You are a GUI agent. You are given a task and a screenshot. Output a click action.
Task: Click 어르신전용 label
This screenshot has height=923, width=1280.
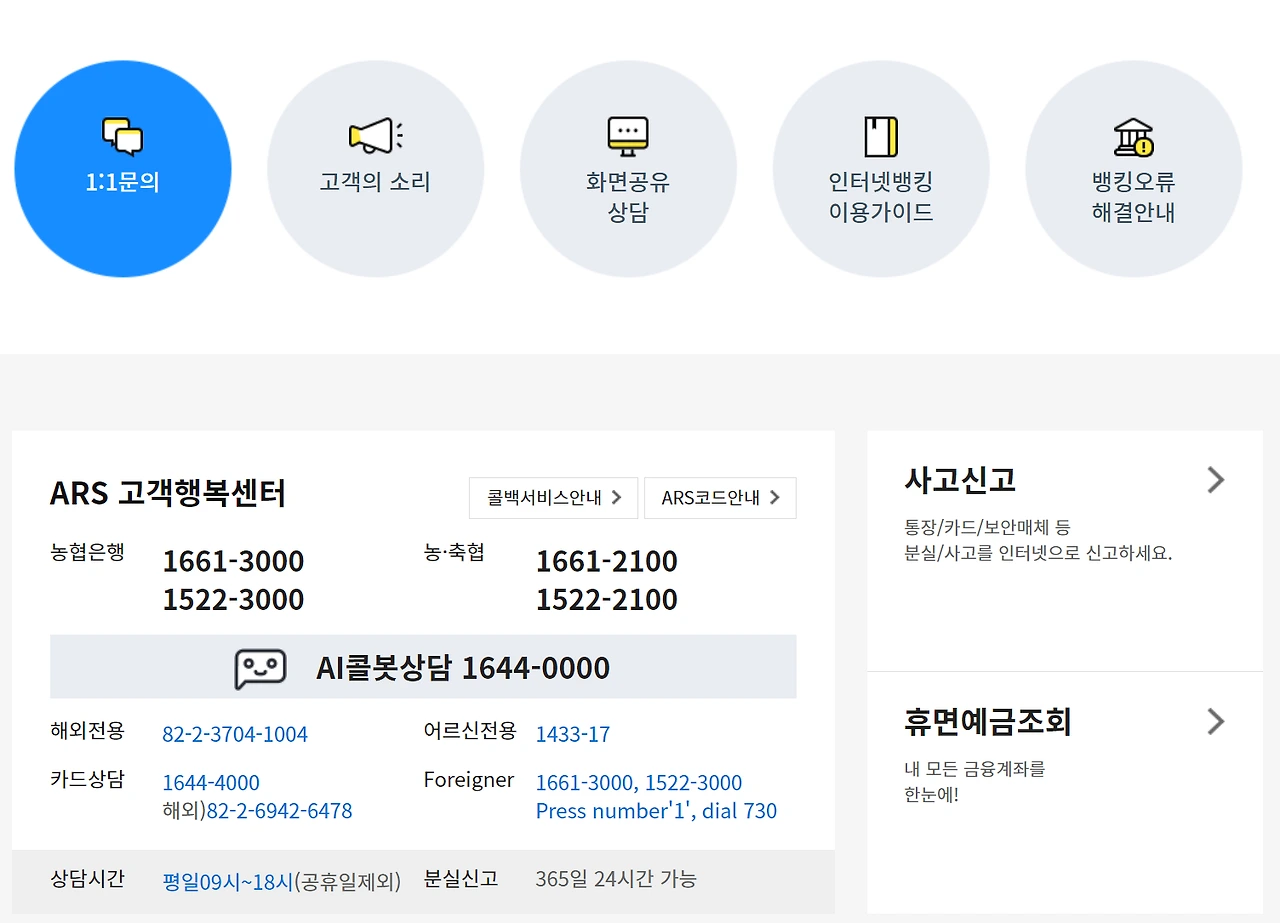470,730
